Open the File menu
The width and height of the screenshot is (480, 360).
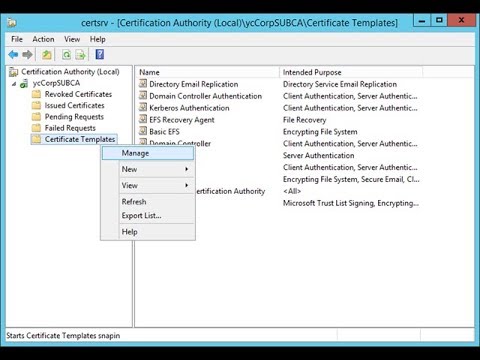pyautogui.click(x=17, y=39)
